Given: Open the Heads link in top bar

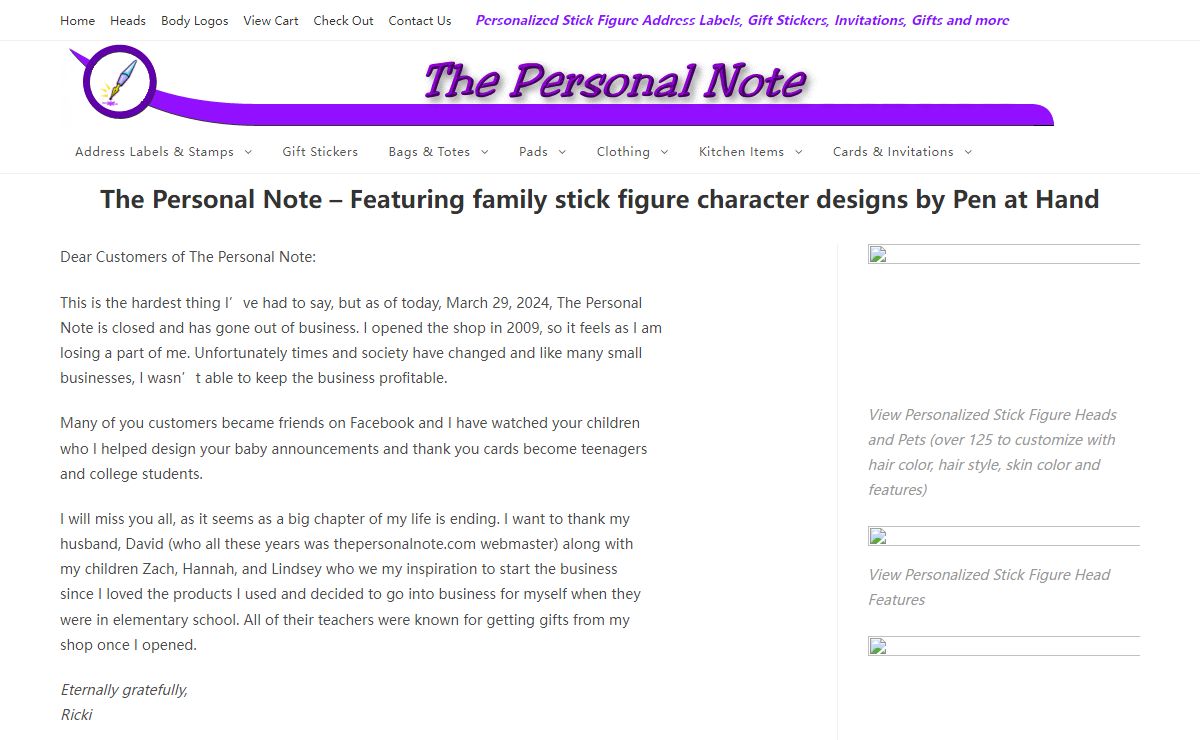Looking at the screenshot, I should coord(128,21).
